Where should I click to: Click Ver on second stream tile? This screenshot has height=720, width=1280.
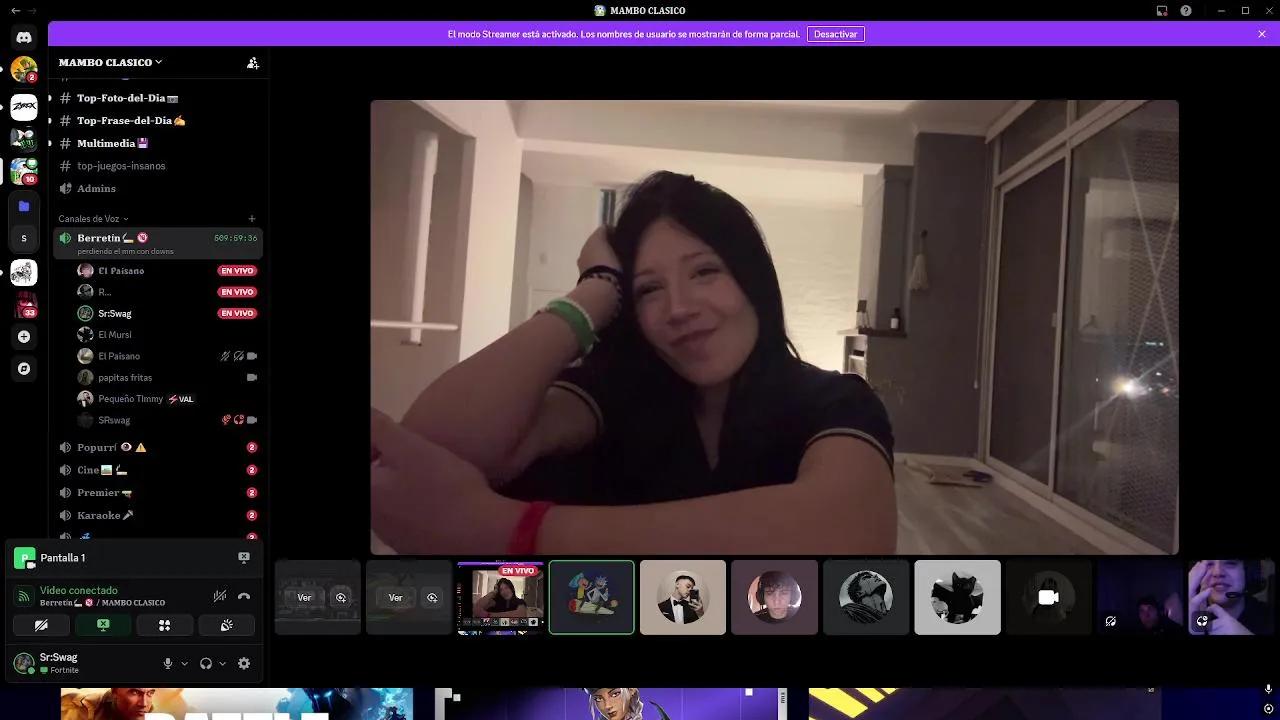click(x=395, y=597)
